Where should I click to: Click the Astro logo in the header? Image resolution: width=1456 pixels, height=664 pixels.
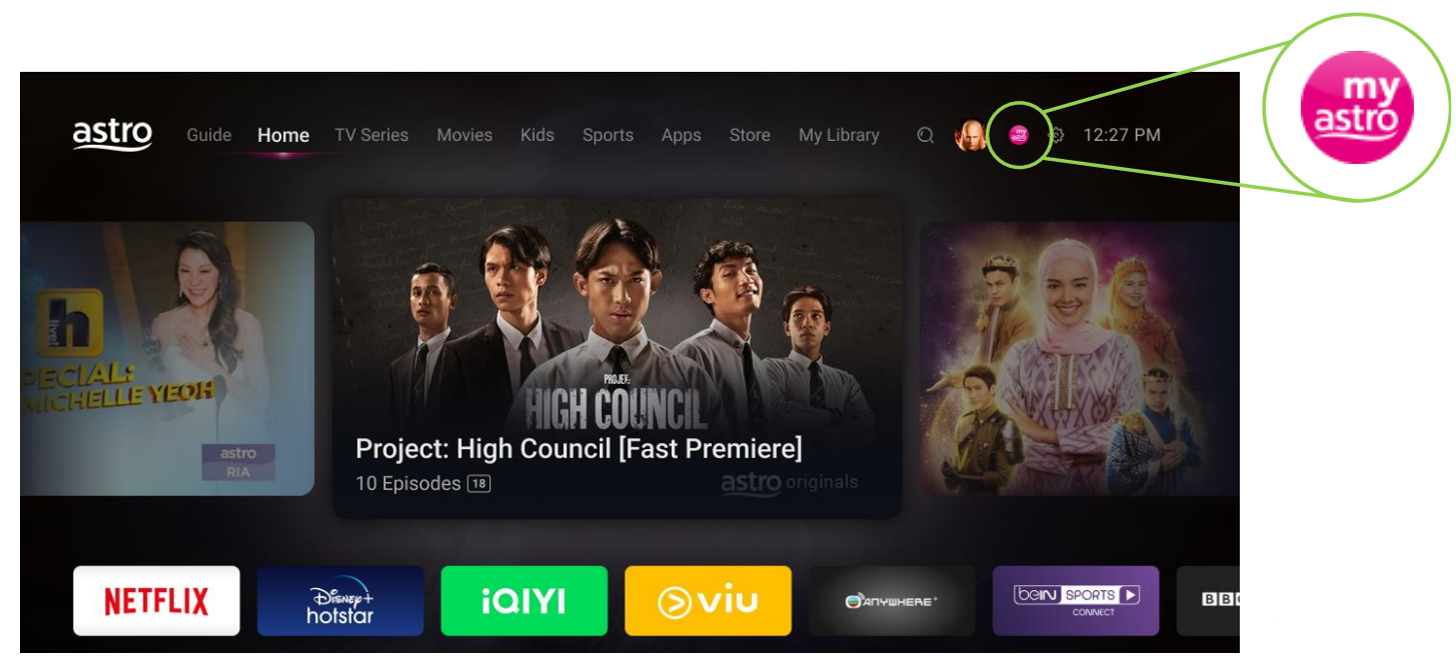[x=113, y=134]
